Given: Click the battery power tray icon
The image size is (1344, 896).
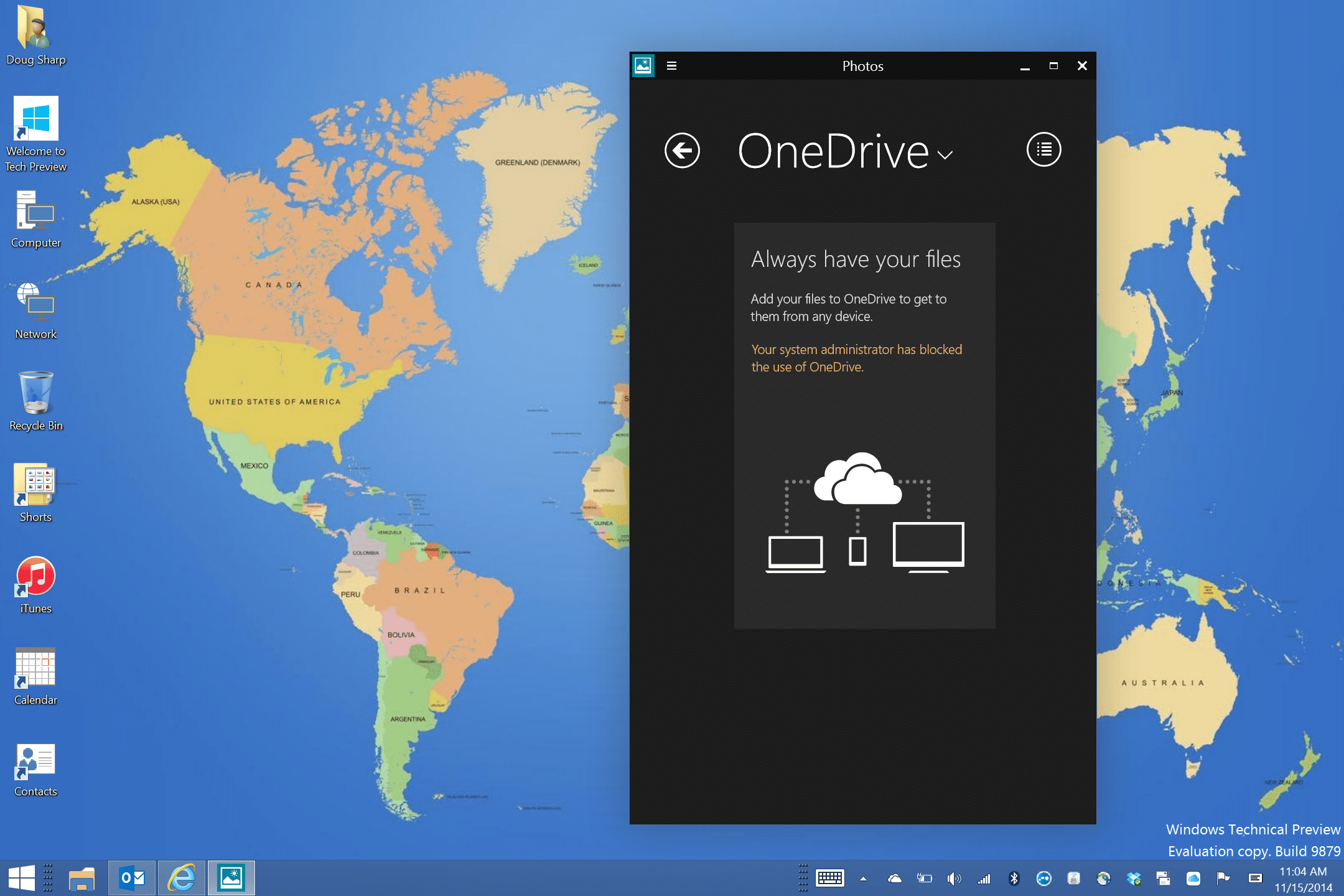Looking at the screenshot, I should pos(924,879).
